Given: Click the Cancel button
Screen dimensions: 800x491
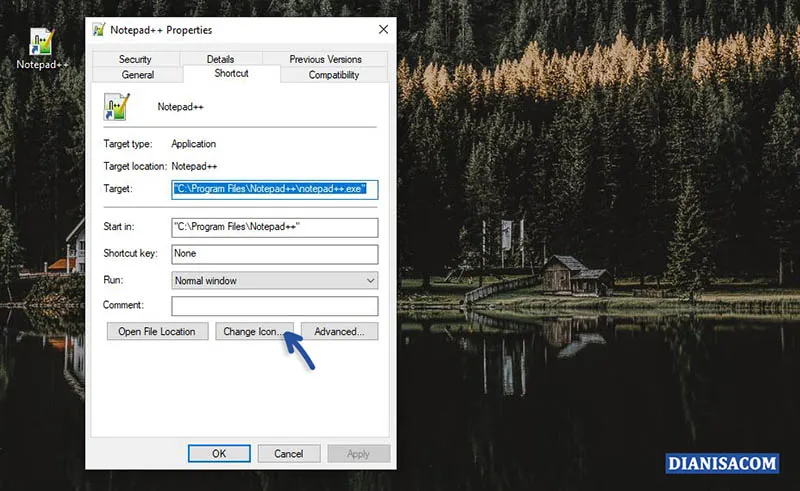Looking at the screenshot, I should point(289,453).
